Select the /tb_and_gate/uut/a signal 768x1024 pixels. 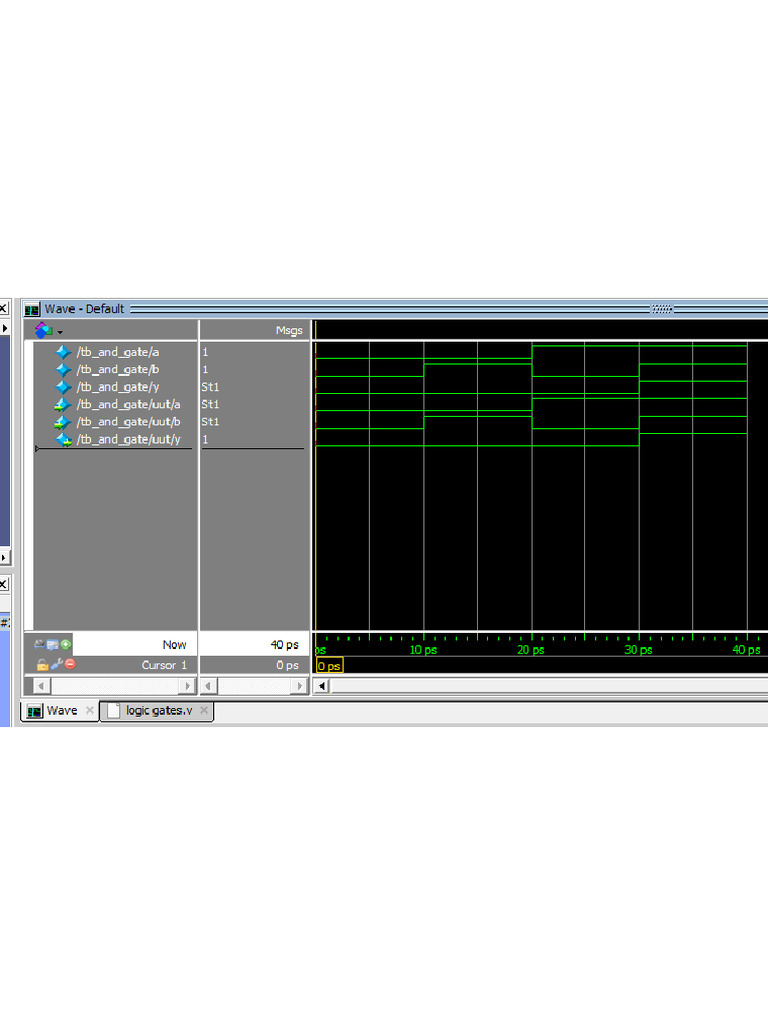click(128, 404)
